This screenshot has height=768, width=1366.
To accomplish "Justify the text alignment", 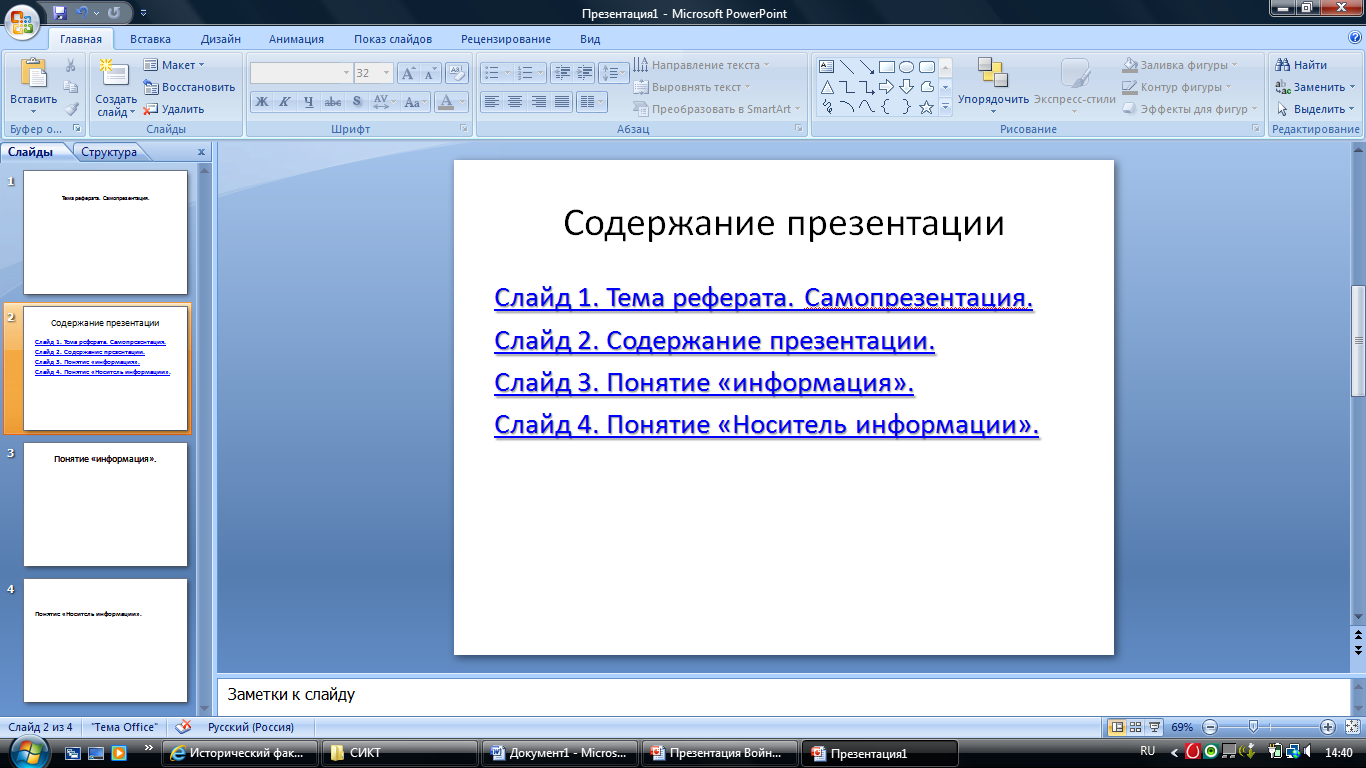I will point(562,102).
